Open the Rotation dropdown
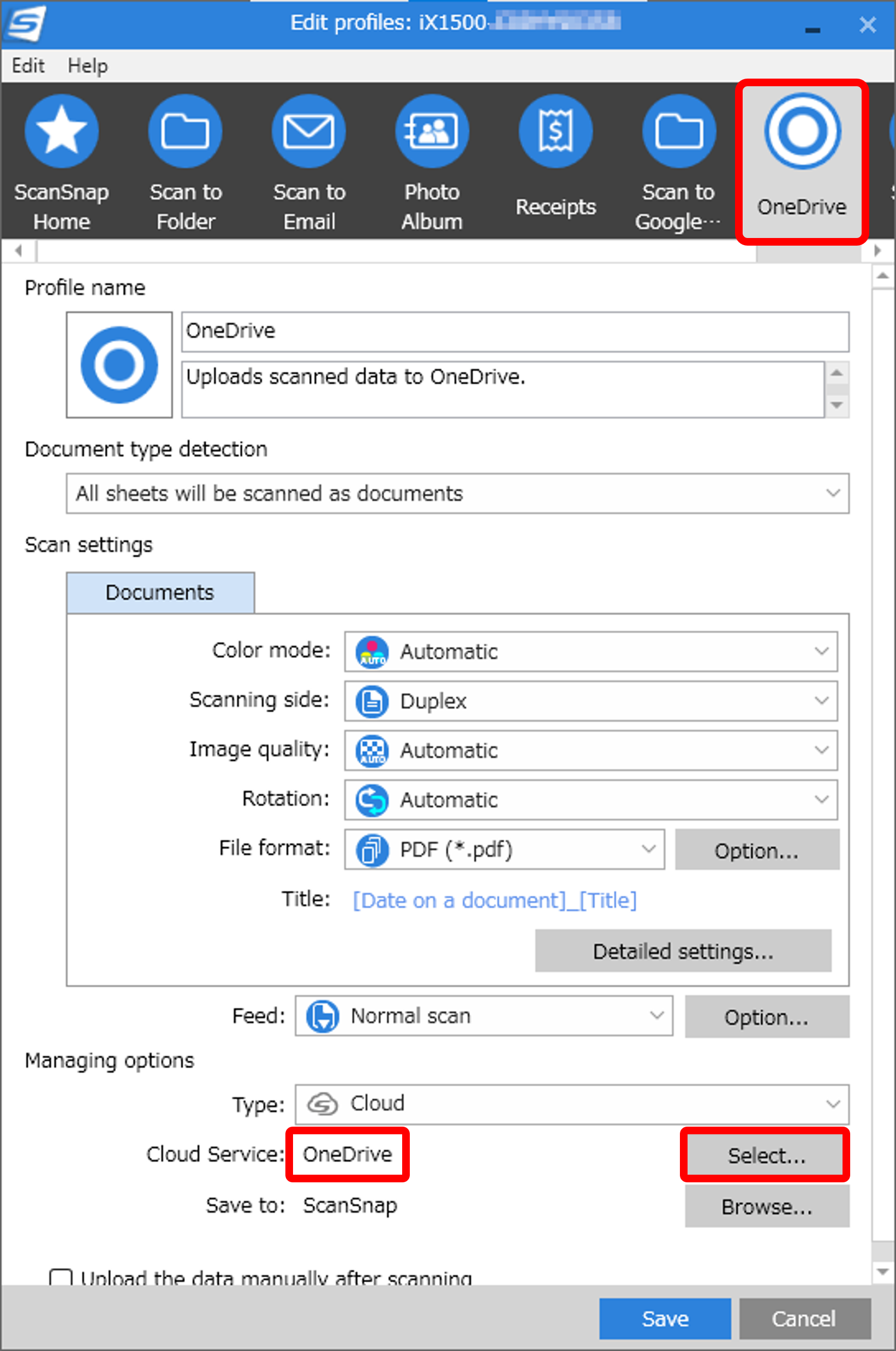 591,800
